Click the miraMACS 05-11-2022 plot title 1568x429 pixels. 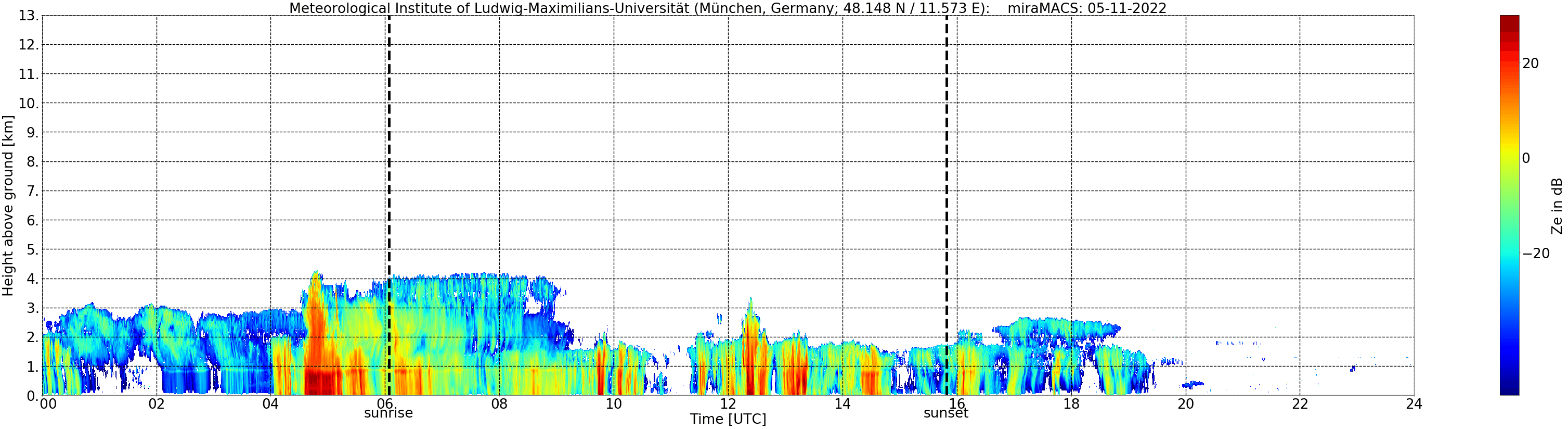point(728,8)
